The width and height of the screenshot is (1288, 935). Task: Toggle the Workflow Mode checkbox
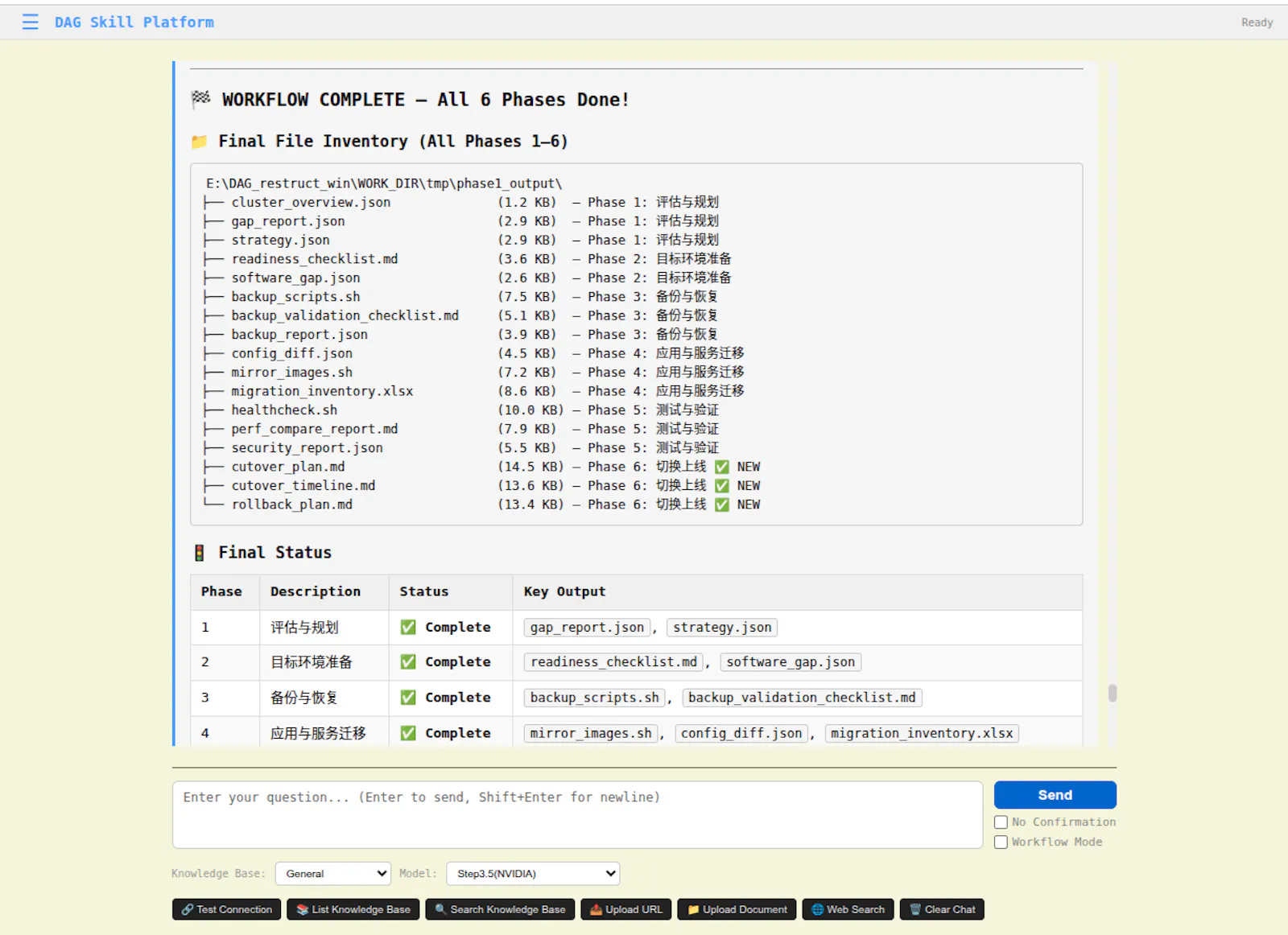coord(1001,842)
